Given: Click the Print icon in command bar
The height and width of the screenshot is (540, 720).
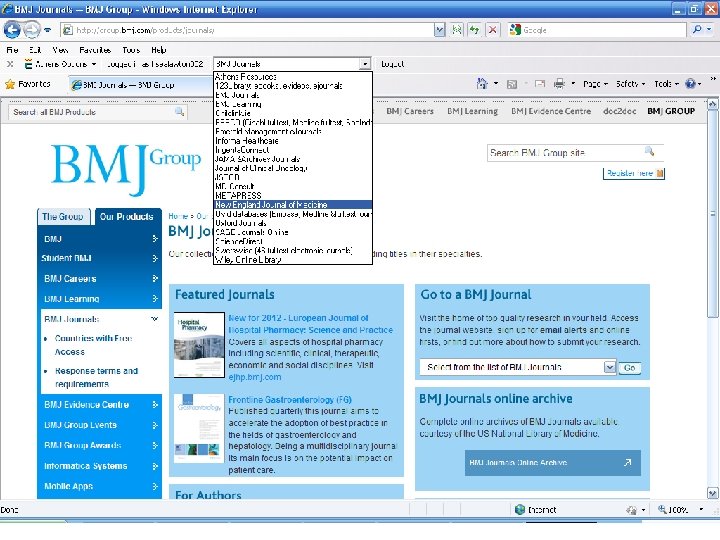Looking at the screenshot, I should [x=559, y=84].
